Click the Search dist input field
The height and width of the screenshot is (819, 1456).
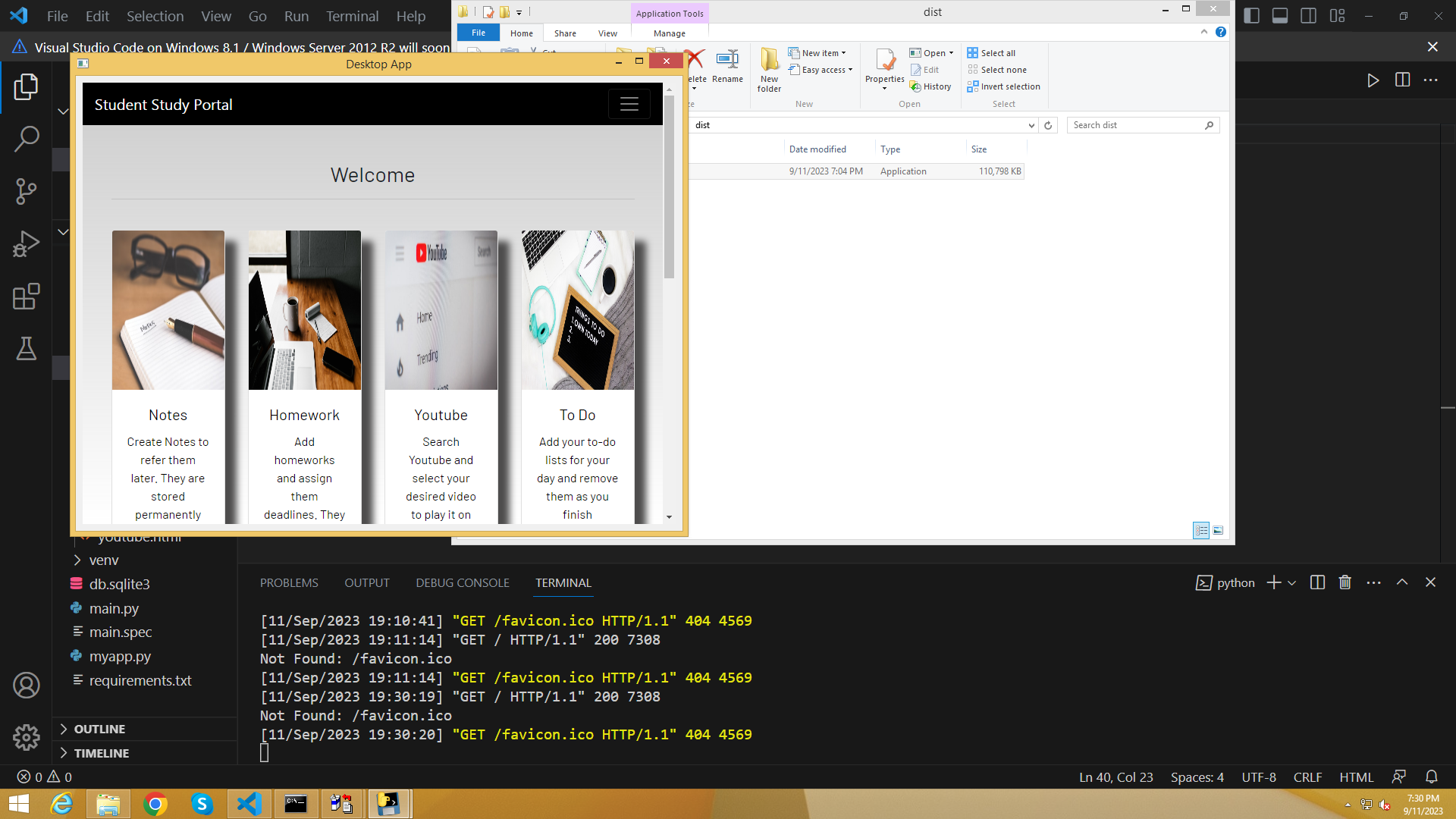pyautogui.click(x=1135, y=125)
